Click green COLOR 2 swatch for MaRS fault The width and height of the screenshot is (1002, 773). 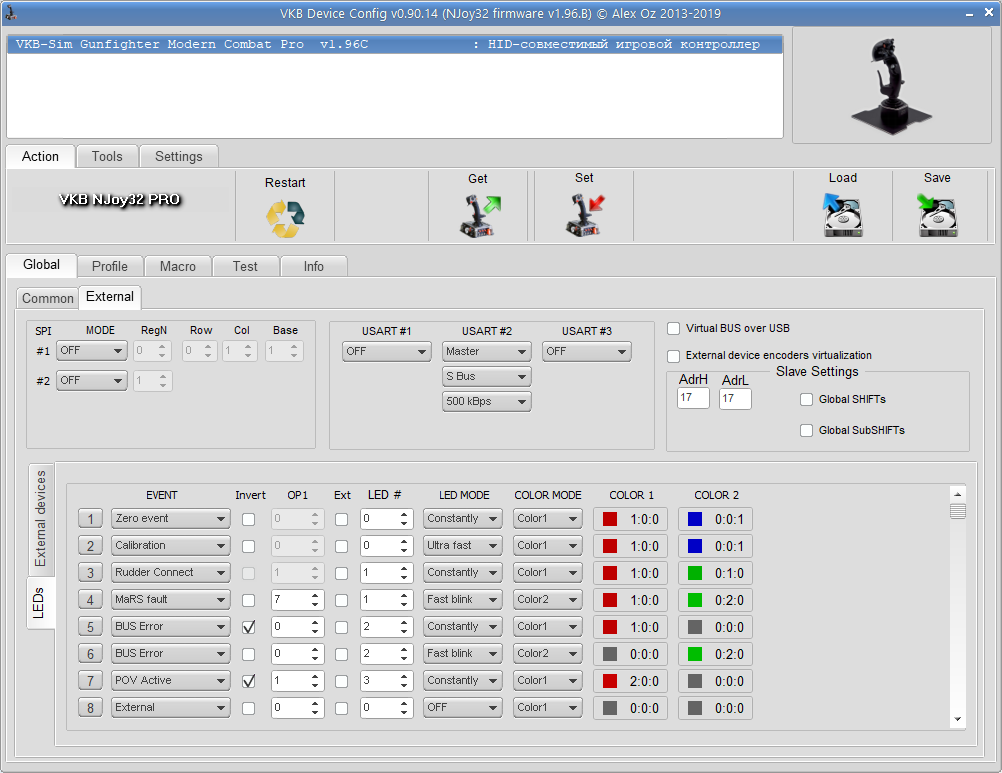[695, 600]
